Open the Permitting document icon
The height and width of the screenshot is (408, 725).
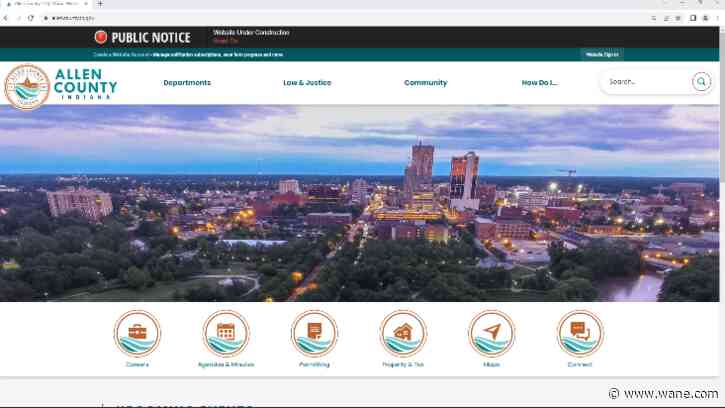point(314,333)
